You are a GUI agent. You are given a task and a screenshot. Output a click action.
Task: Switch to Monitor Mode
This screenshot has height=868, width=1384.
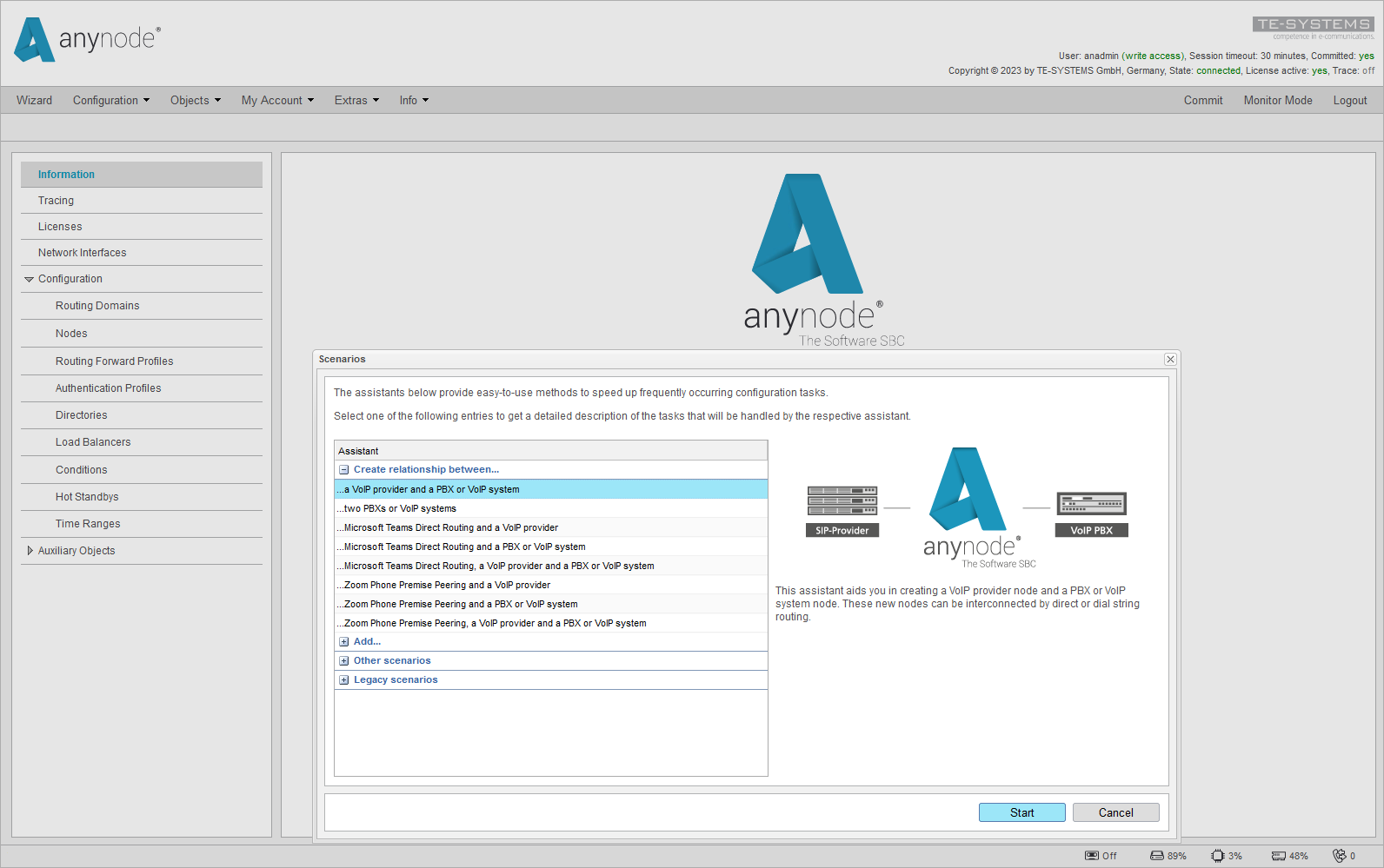pyautogui.click(x=1278, y=101)
